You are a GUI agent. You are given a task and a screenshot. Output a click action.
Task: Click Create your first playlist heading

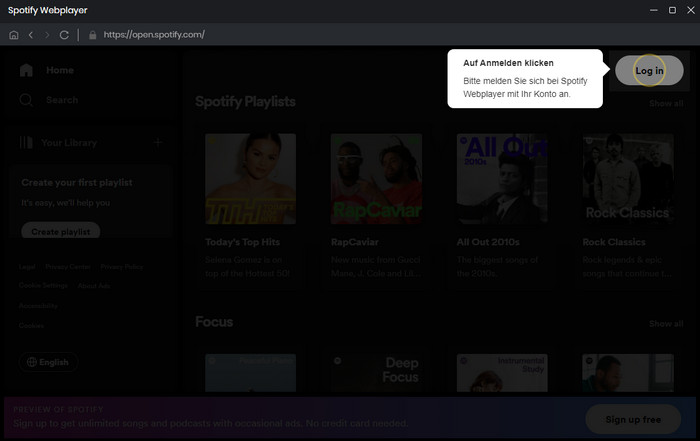(77, 183)
